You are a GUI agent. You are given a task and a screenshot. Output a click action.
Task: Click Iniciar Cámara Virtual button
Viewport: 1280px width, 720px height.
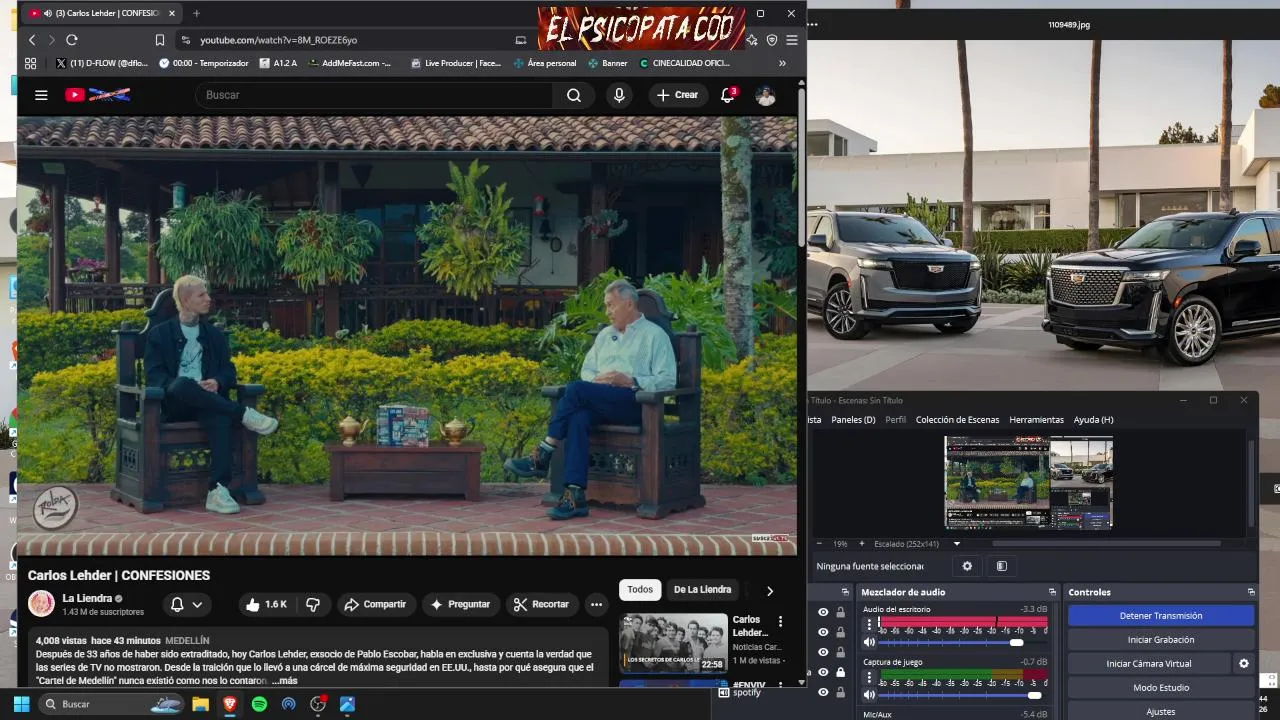pyautogui.click(x=1149, y=663)
